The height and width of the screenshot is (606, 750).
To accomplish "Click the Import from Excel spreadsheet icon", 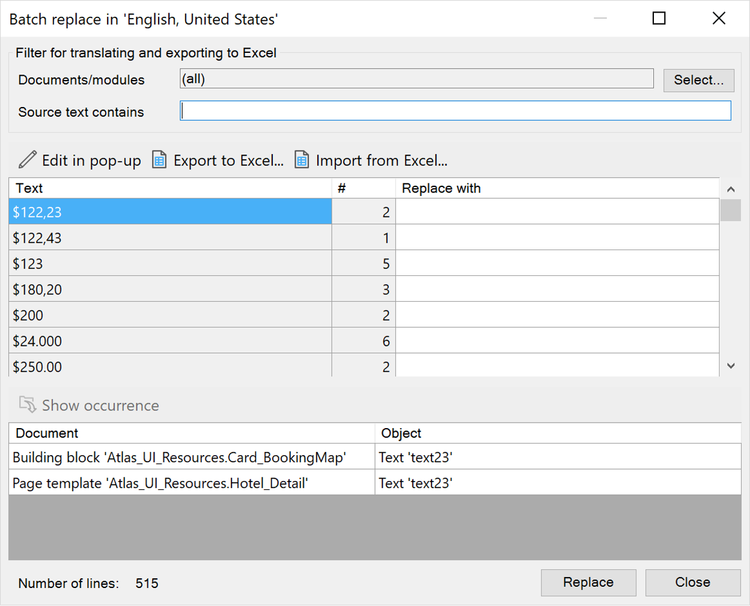I will [x=301, y=160].
